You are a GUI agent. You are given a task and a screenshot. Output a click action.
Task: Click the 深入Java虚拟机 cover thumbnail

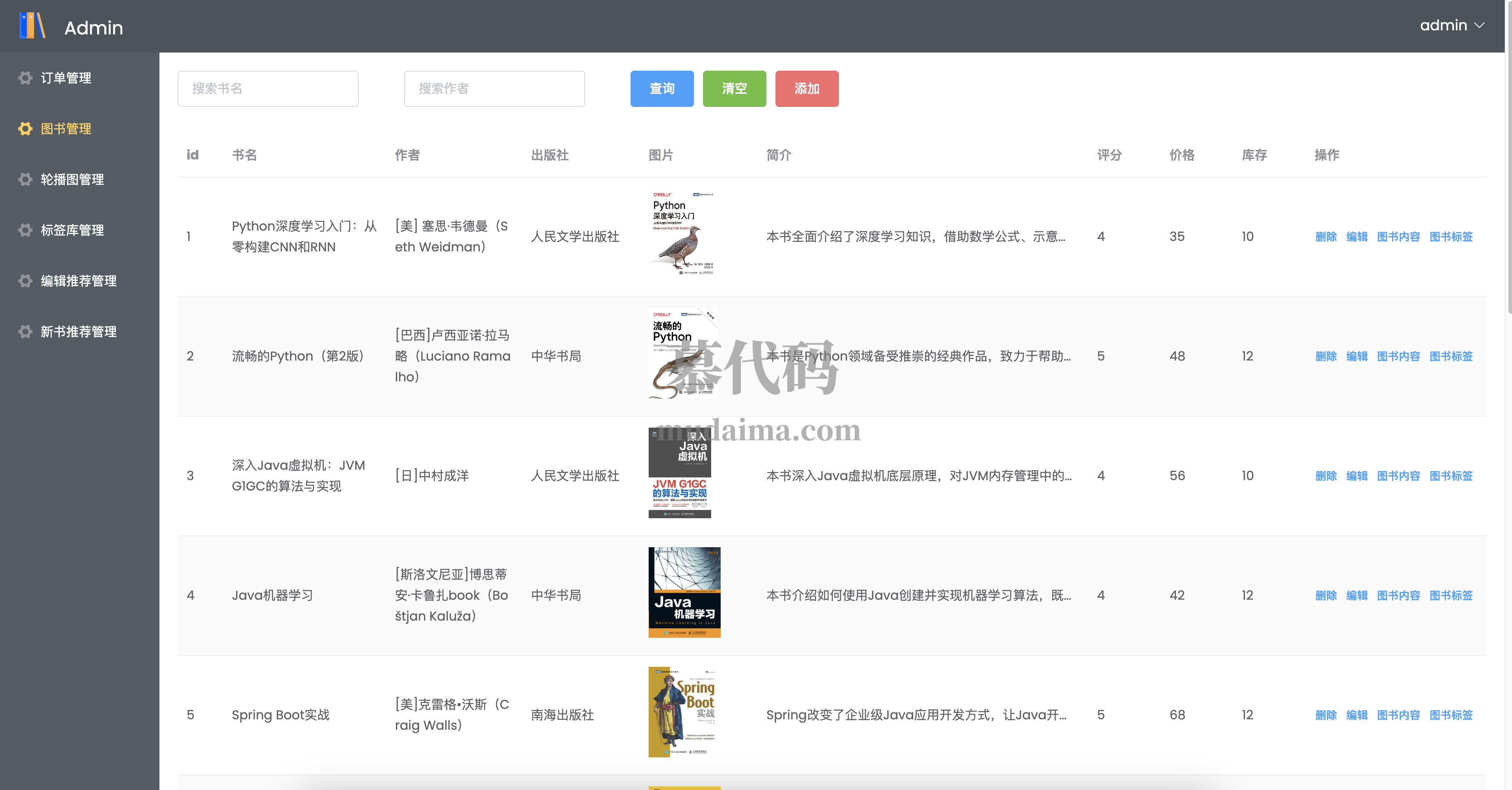680,473
